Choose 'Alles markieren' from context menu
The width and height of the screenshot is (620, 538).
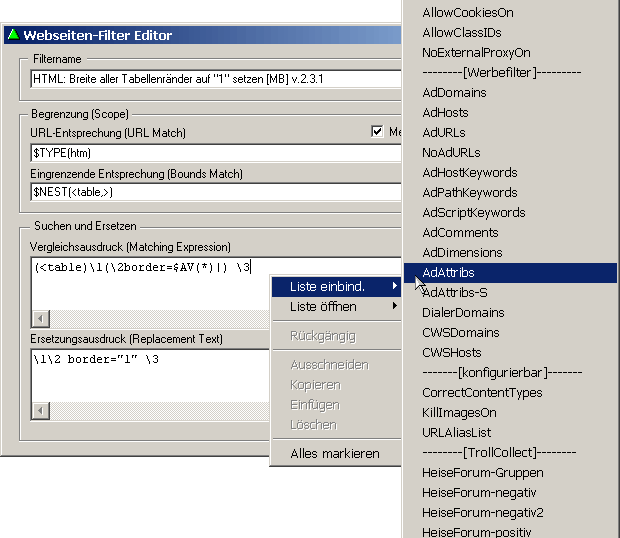click(334, 453)
